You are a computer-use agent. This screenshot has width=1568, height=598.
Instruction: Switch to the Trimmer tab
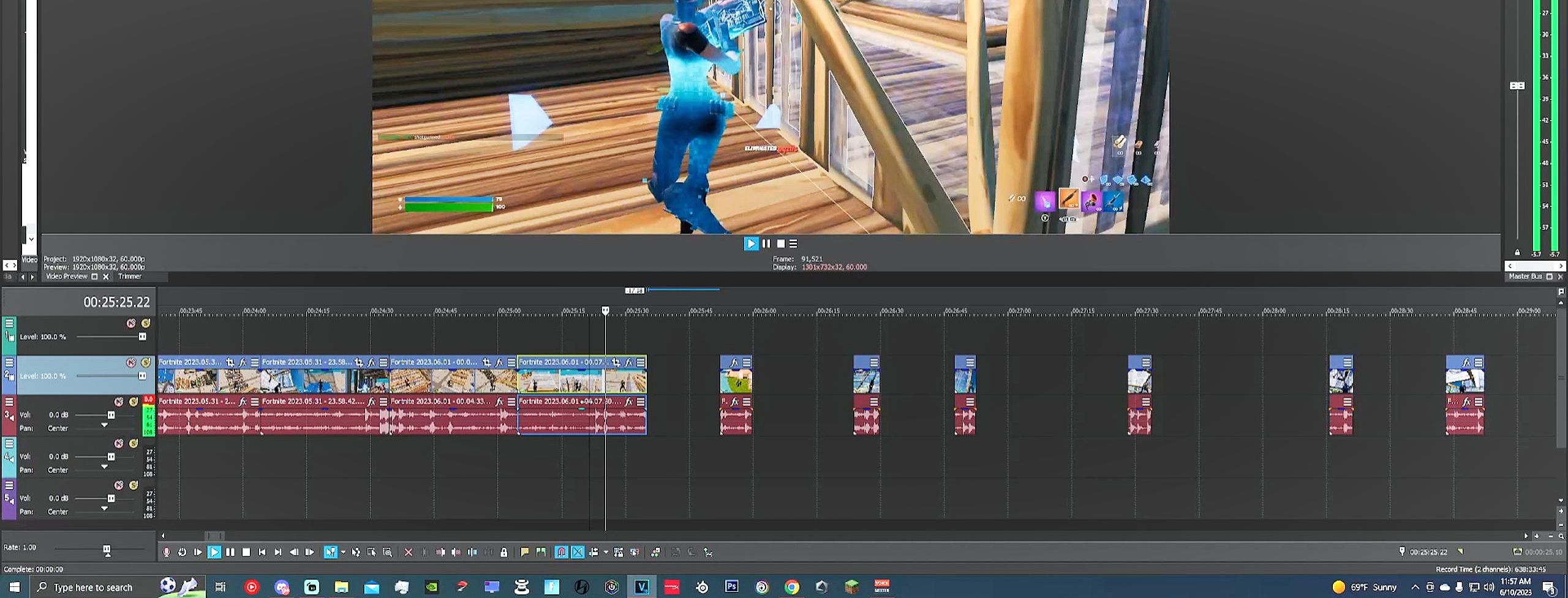pos(130,277)
